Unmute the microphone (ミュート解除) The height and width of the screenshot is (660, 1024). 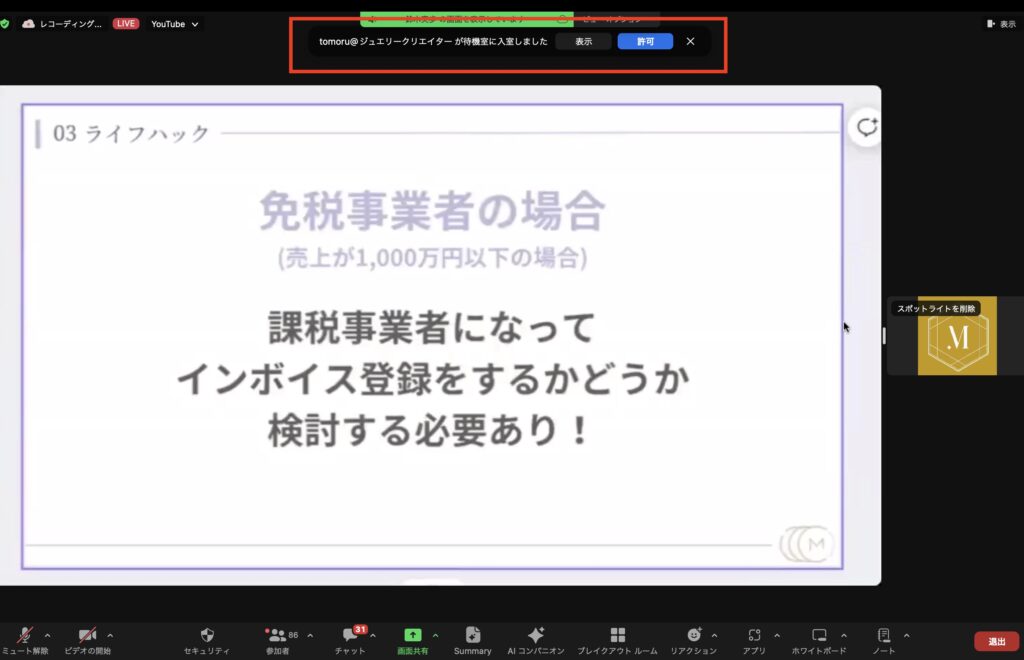pos(23,636)
